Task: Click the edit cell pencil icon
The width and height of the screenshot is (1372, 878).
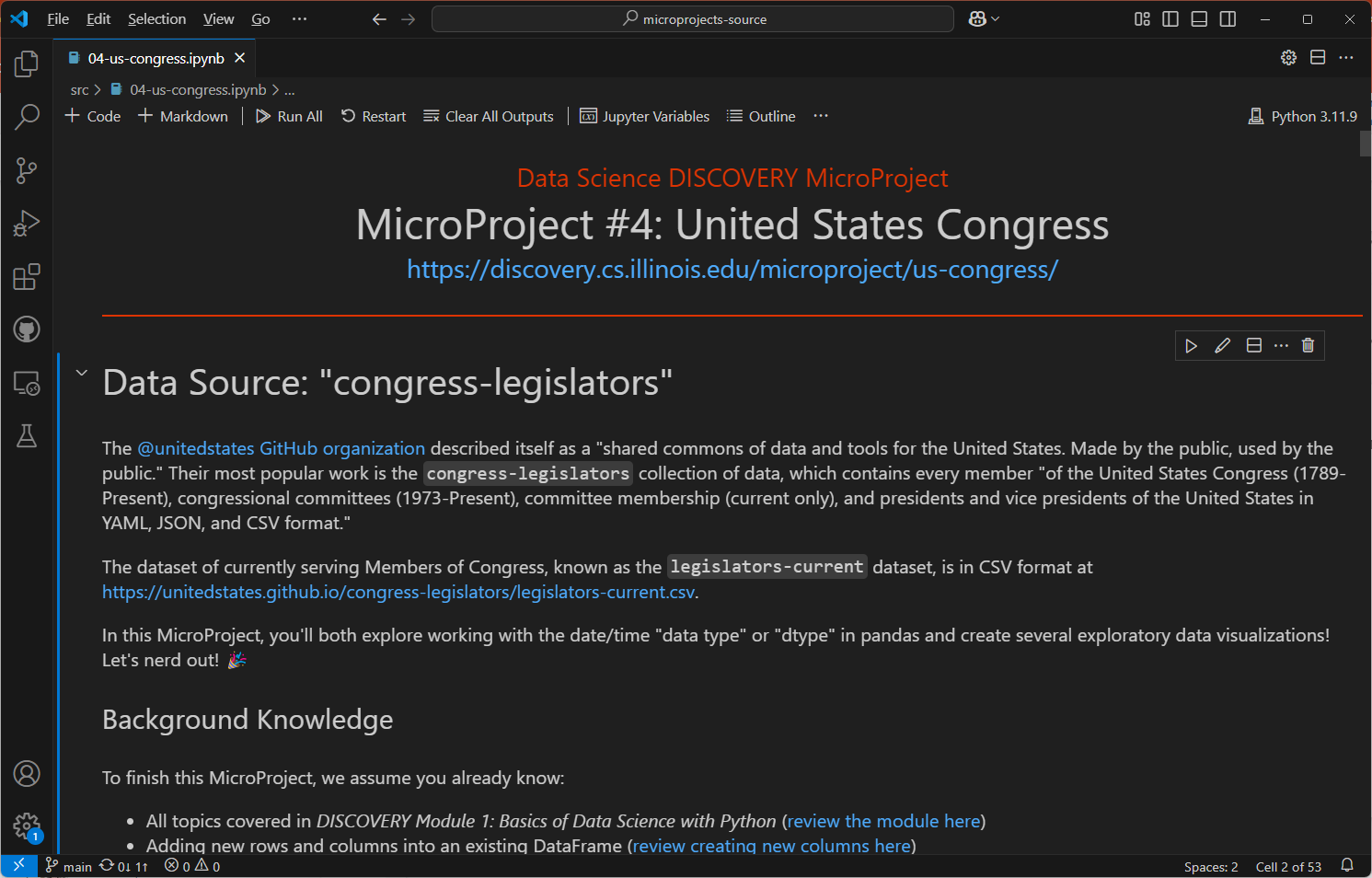Action: (x=1222, y=345)
